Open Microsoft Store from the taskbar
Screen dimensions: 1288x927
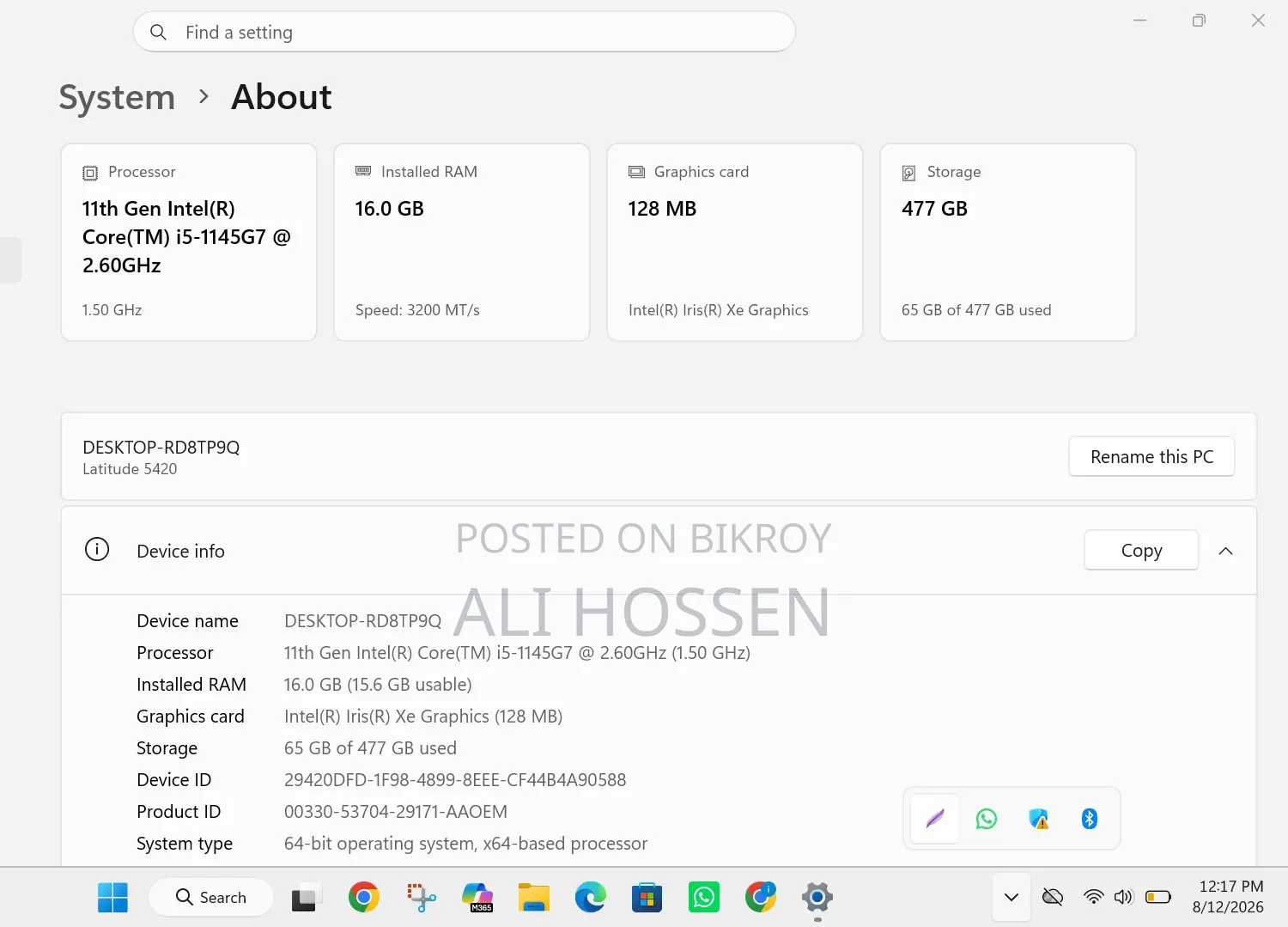pos(647,898)
